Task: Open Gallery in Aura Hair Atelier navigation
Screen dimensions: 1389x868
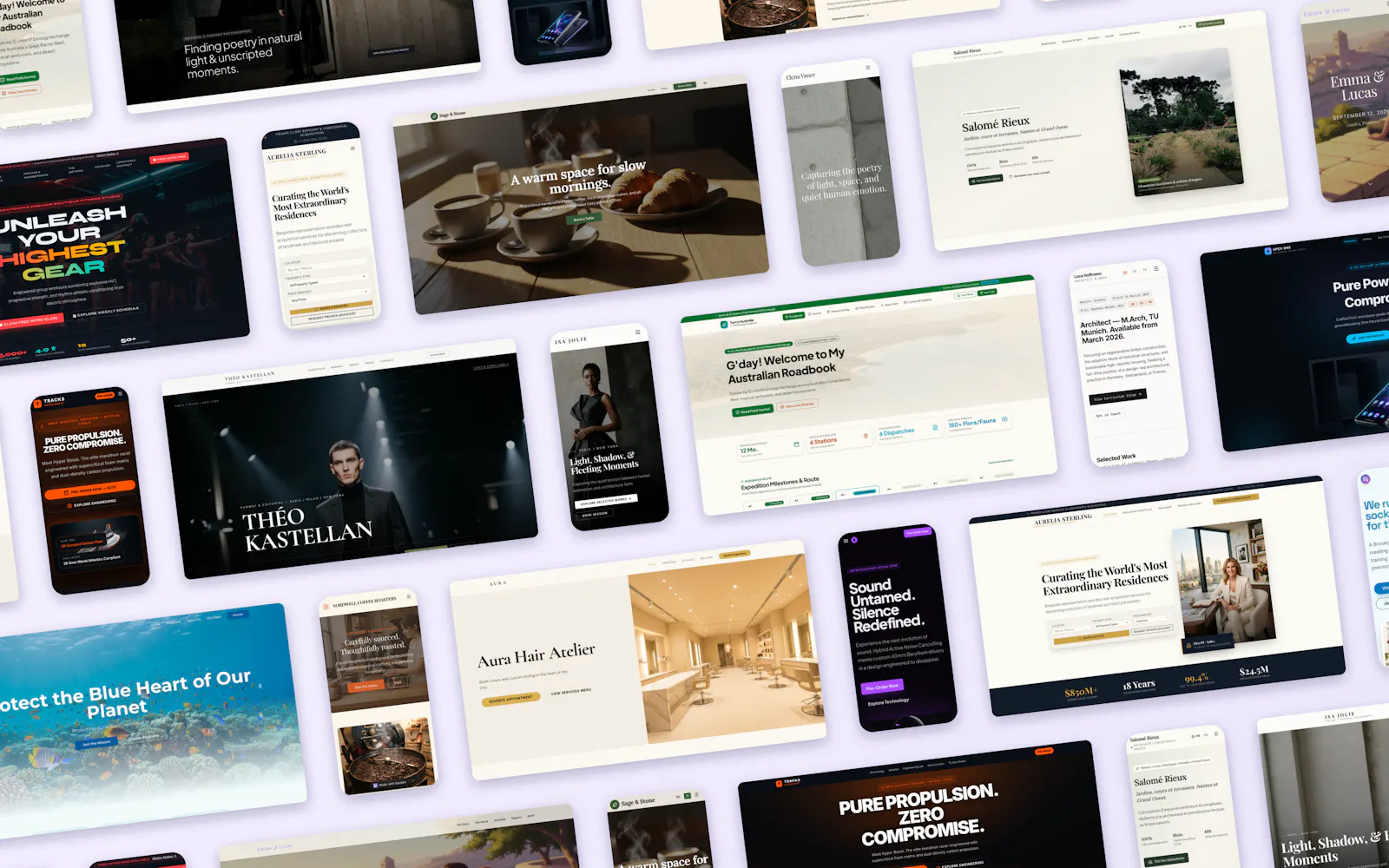Action: 707,558
